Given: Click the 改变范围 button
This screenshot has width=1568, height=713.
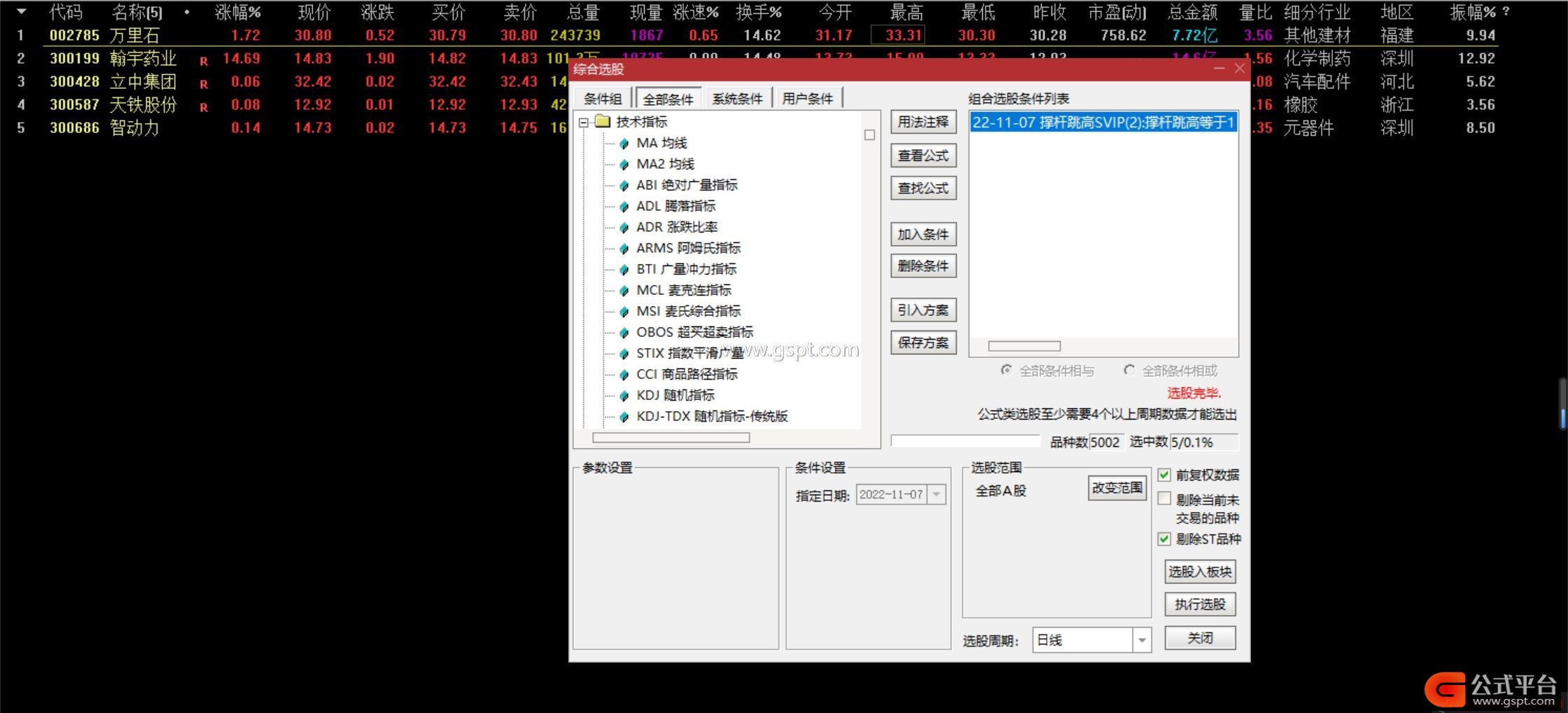Looking at the screenshot, I should tap(1117, 488).
